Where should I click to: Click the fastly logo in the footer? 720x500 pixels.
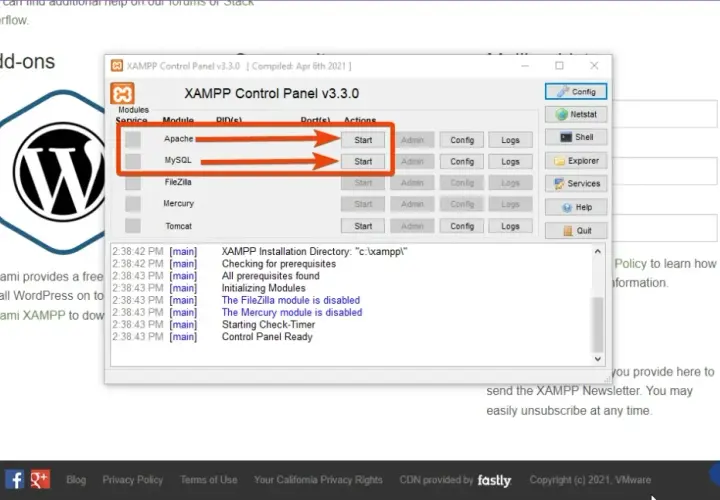coord(494,480)
